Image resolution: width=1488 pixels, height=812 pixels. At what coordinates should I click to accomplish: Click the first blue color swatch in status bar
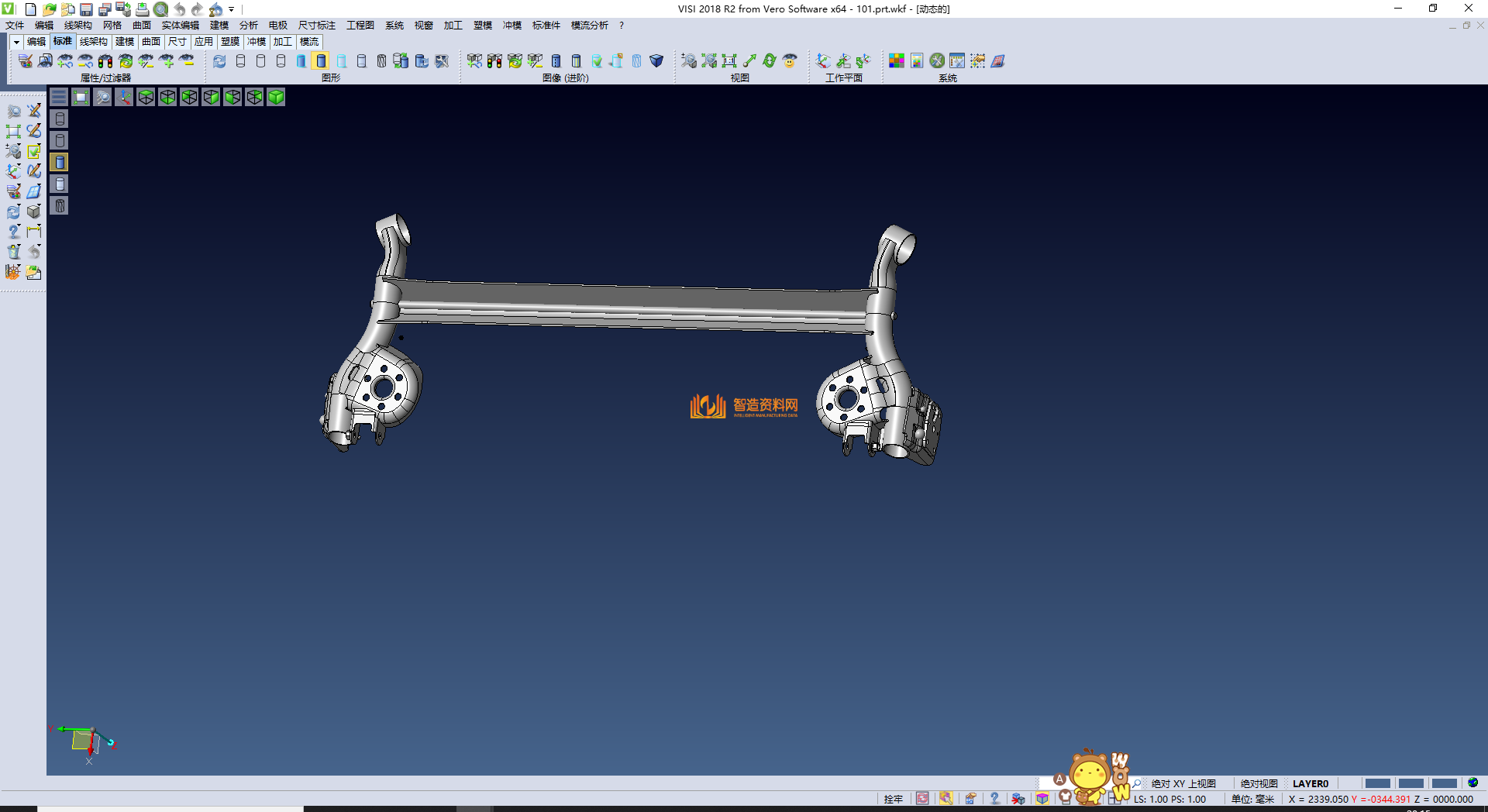pyautogui.click(x=1376, y=783)
